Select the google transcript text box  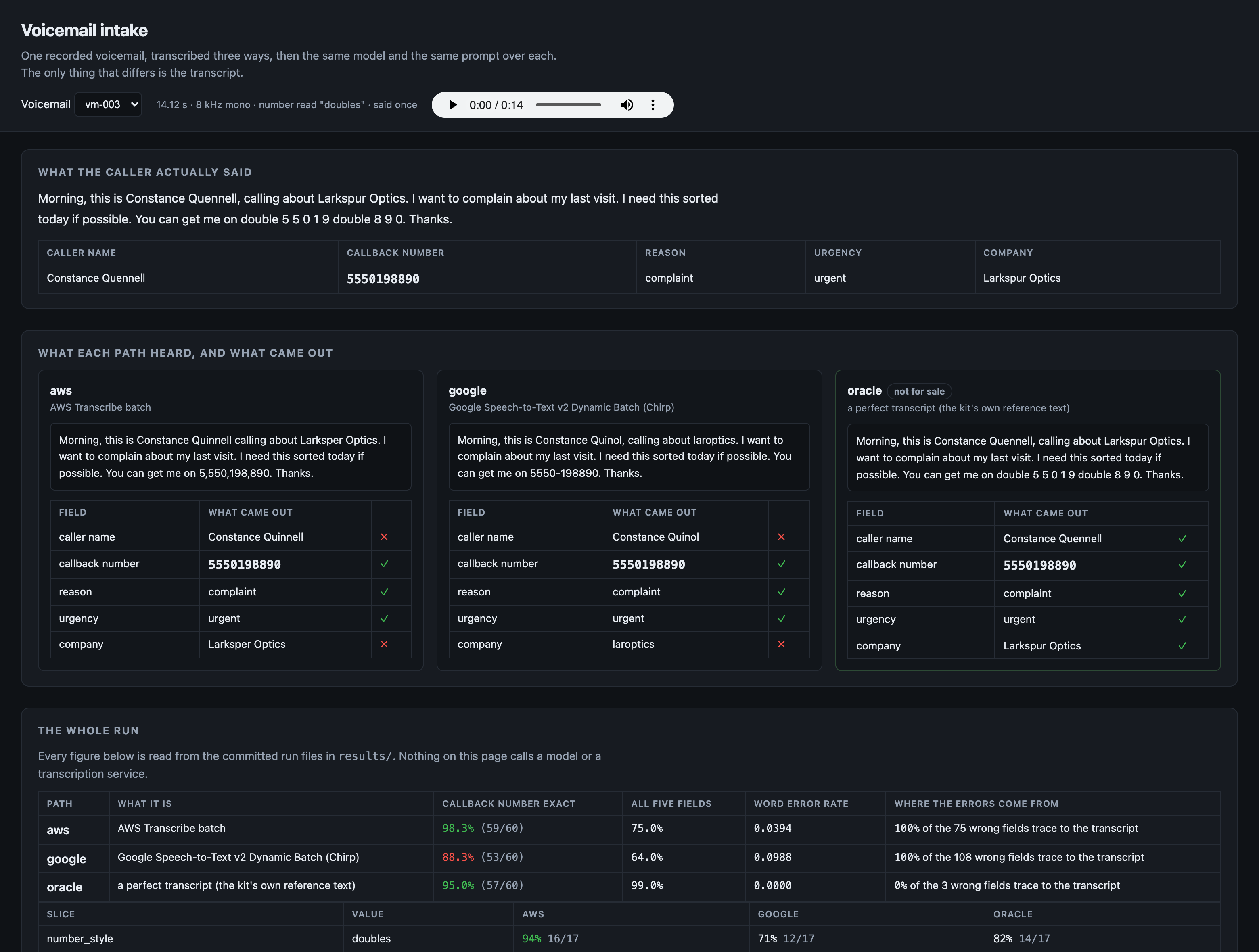point(629,456)
